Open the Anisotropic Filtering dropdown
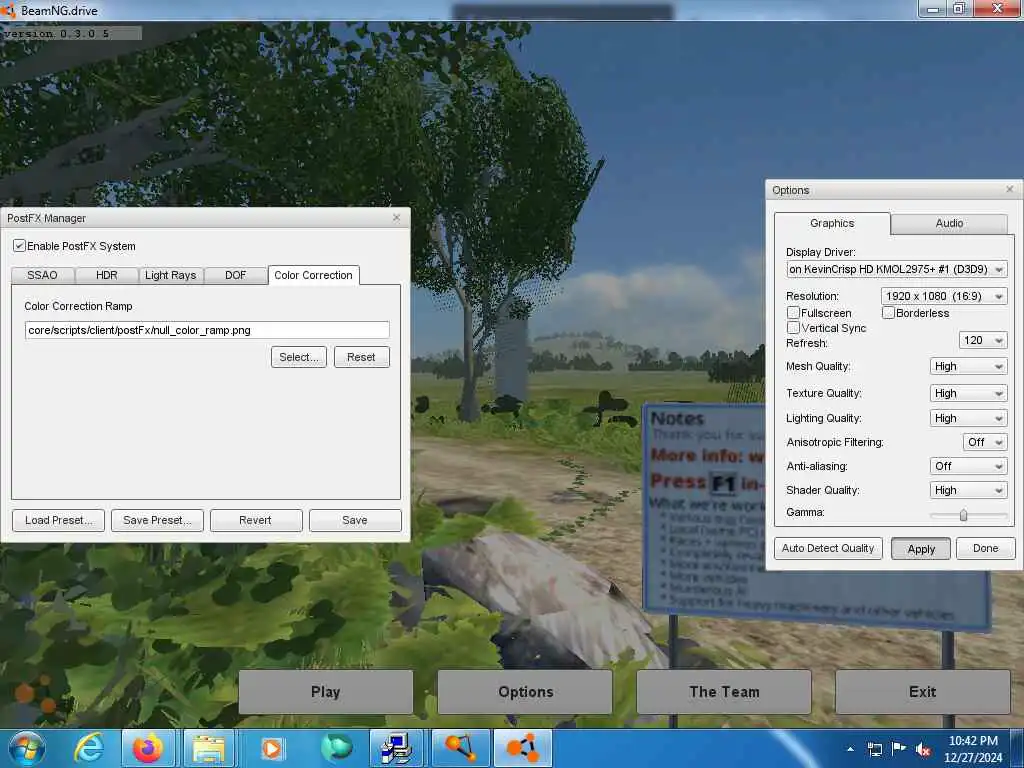1024x768 pixels. pyautogui.click(x=985, y=442)
